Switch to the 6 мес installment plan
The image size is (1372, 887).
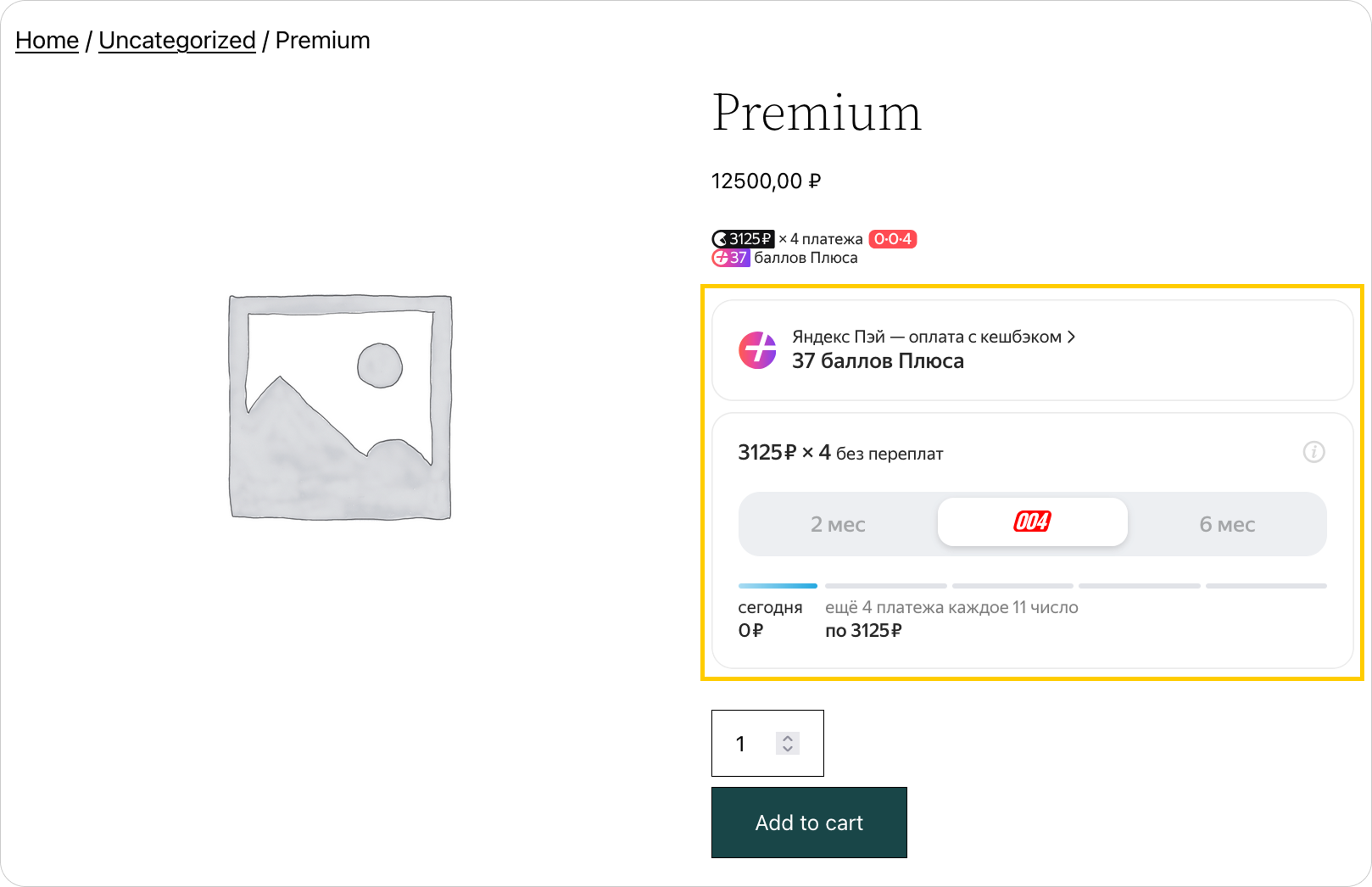1226,524
